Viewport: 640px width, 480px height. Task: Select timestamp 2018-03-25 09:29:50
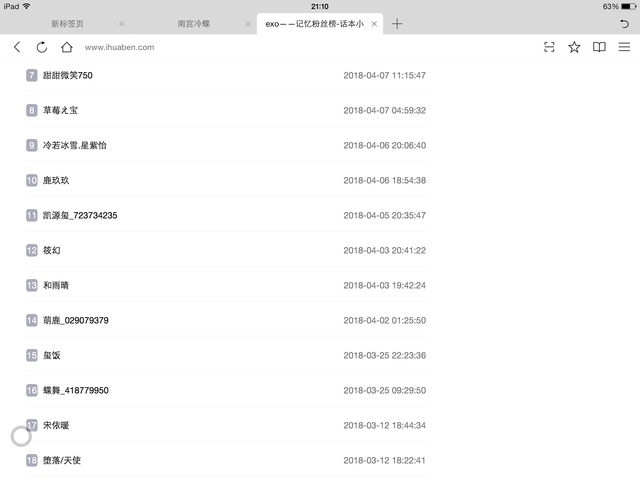384,391
